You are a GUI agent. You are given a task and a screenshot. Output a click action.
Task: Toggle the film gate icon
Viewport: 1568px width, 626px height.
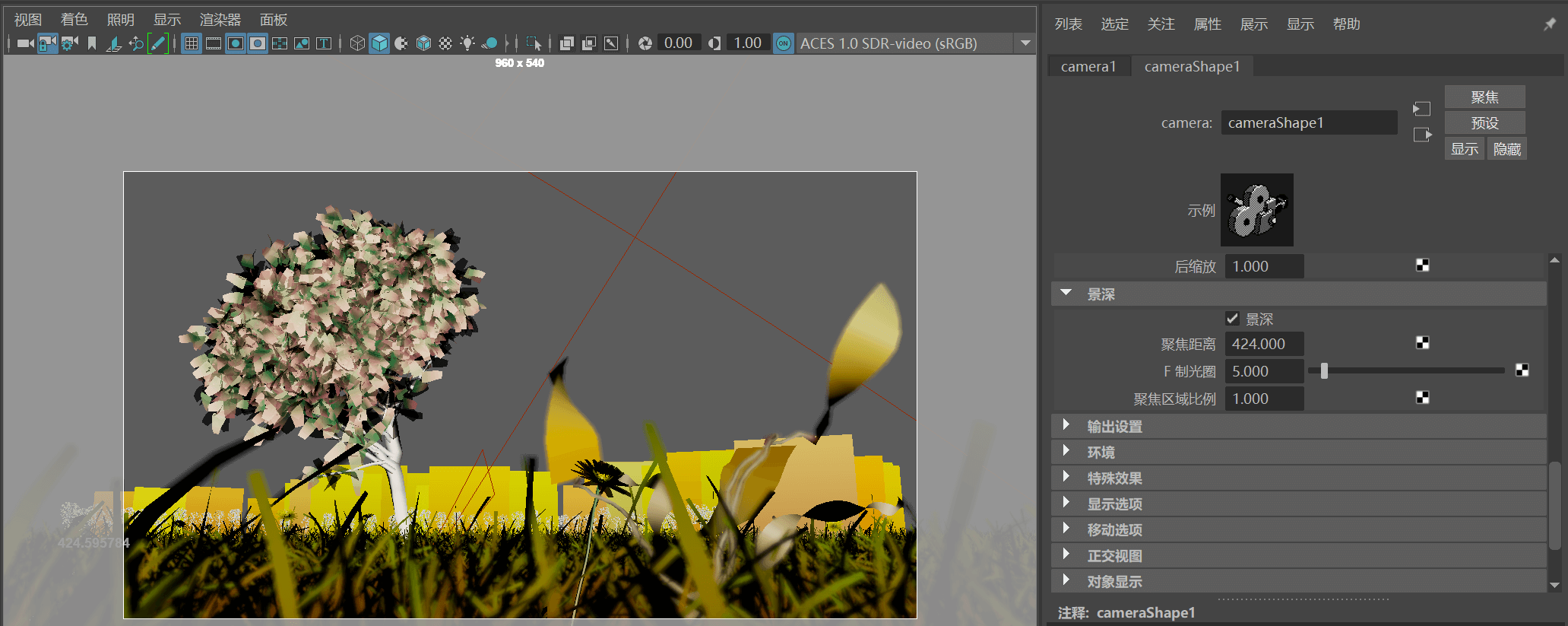pyautogui.click(x=214, y=43)
